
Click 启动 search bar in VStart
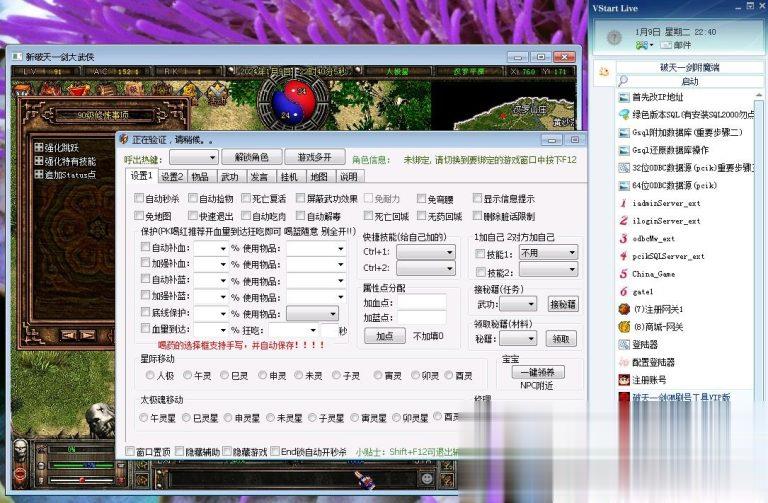pos(689,81)
